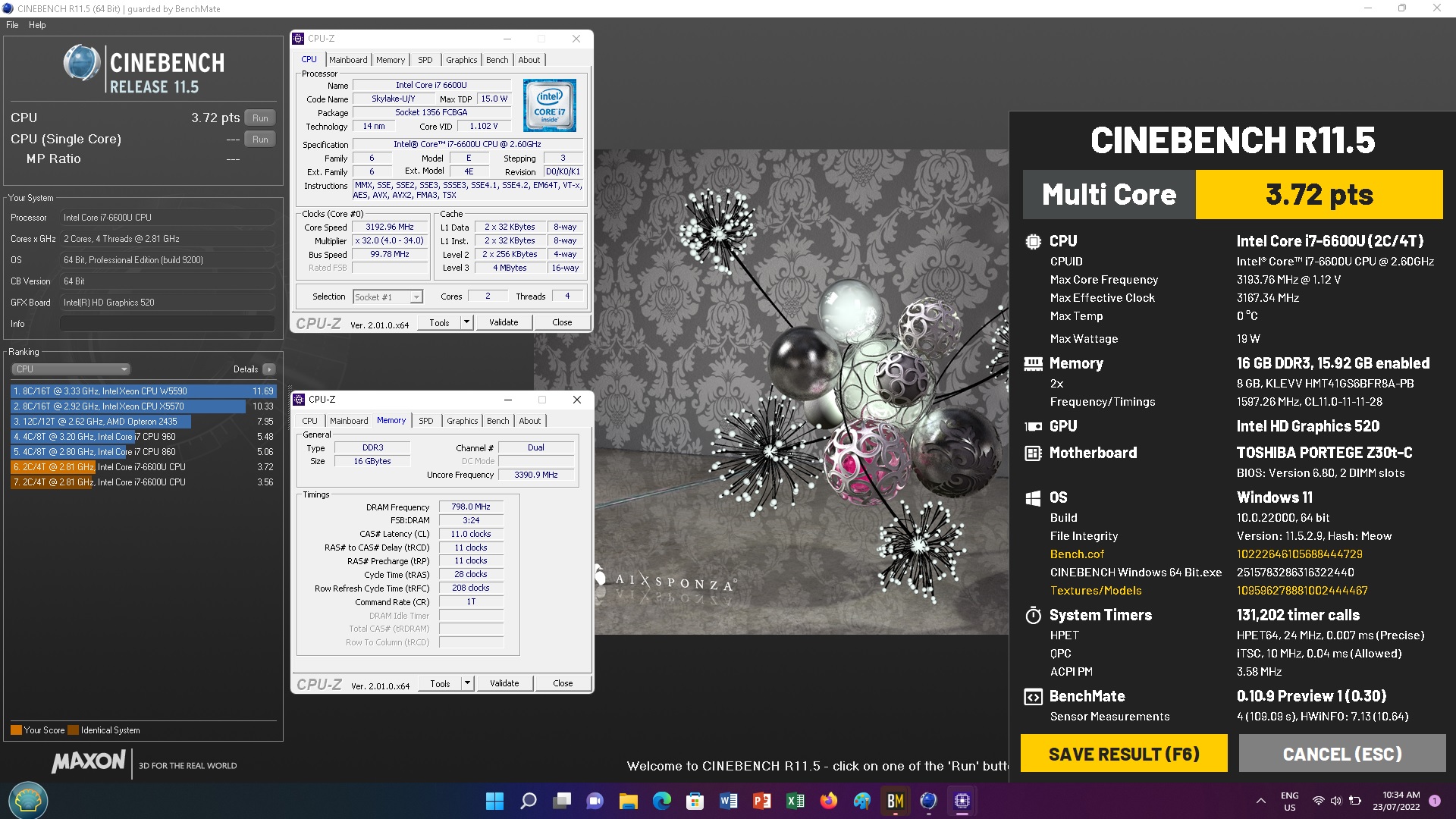Launch Word from the taskbar

tap(729, 801)
